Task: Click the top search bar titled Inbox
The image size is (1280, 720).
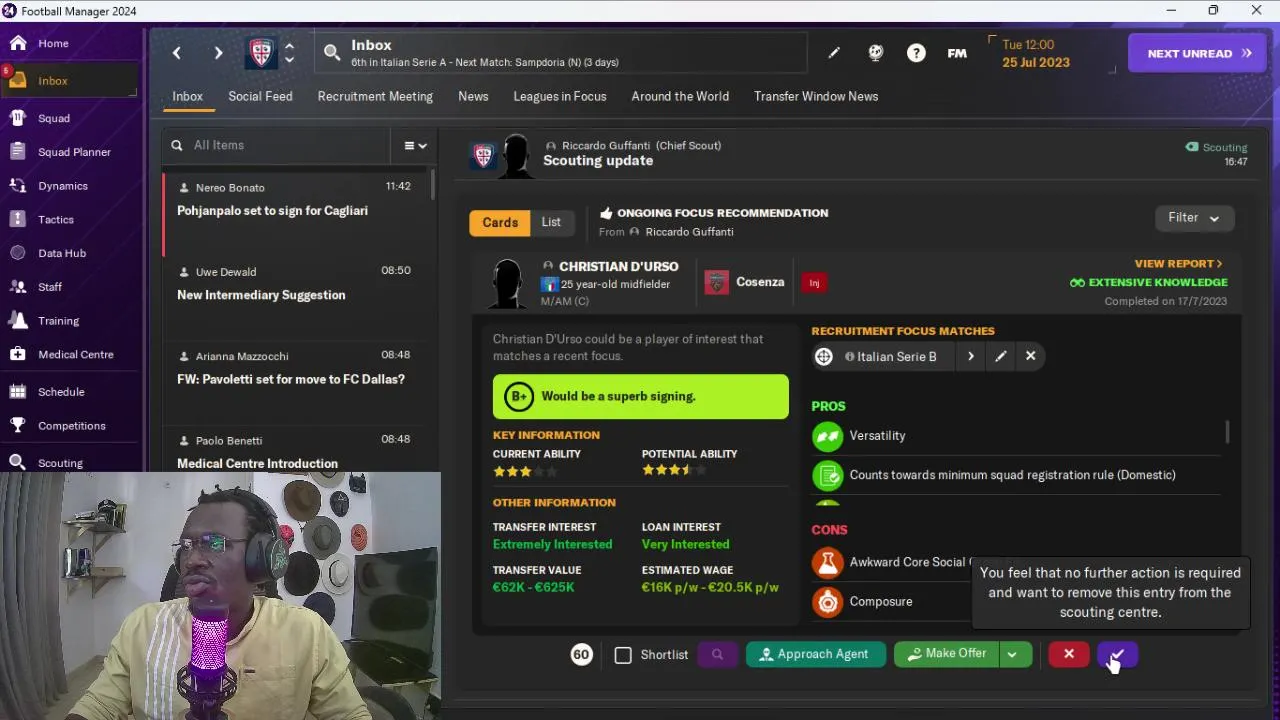Action: tap(561, 53)
